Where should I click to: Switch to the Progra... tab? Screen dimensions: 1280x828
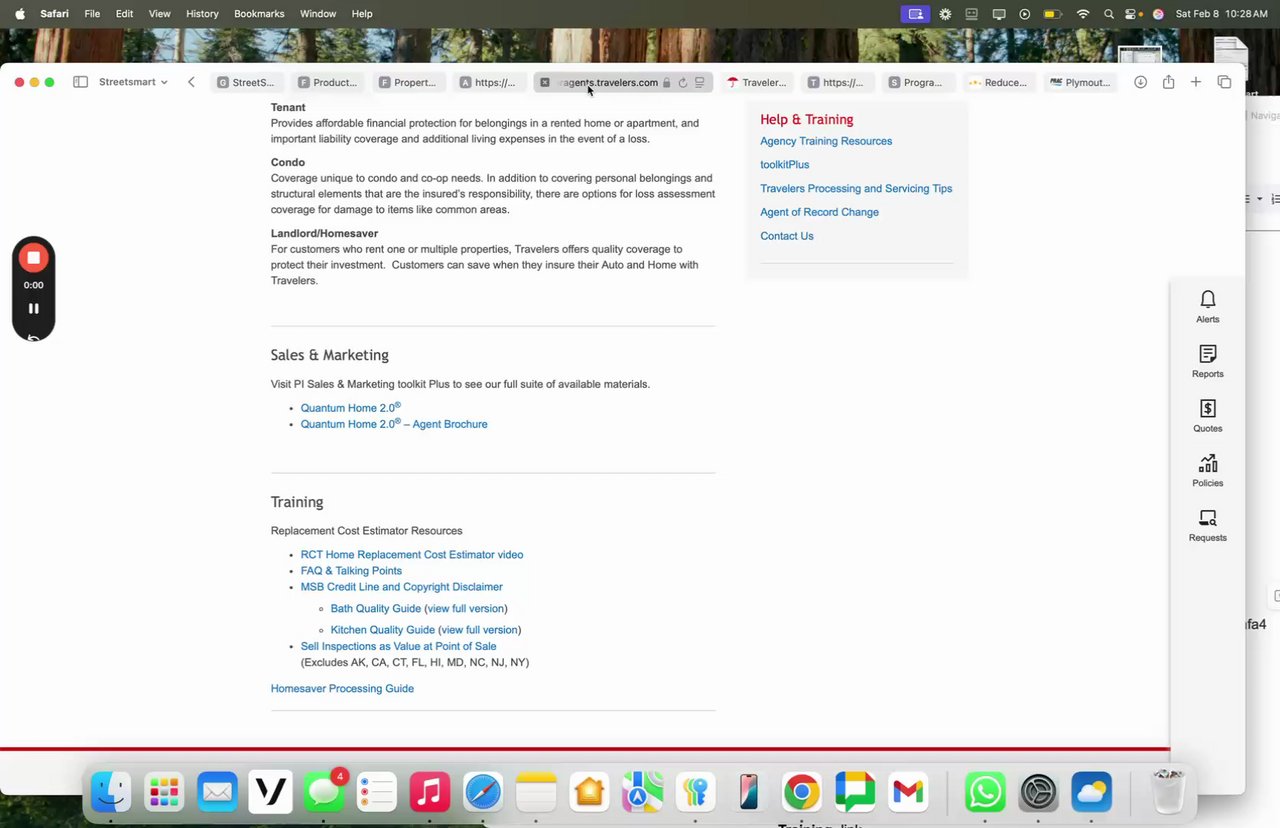tap(916, 83)
